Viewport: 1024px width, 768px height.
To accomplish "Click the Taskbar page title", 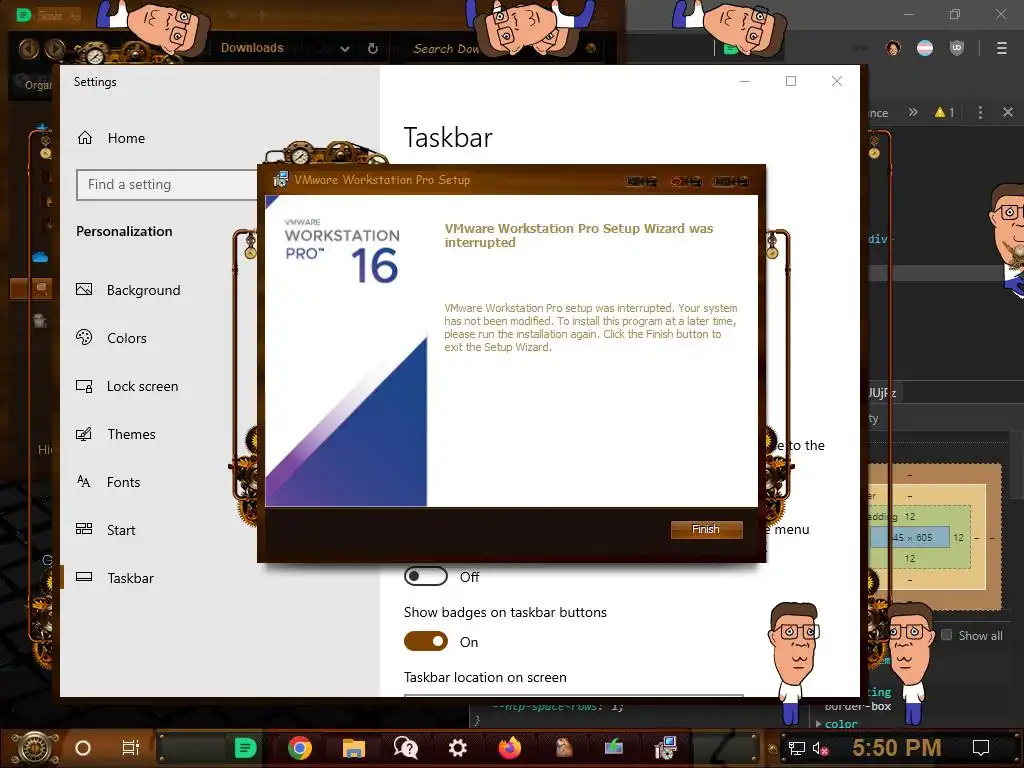I will tap(448, 138).
